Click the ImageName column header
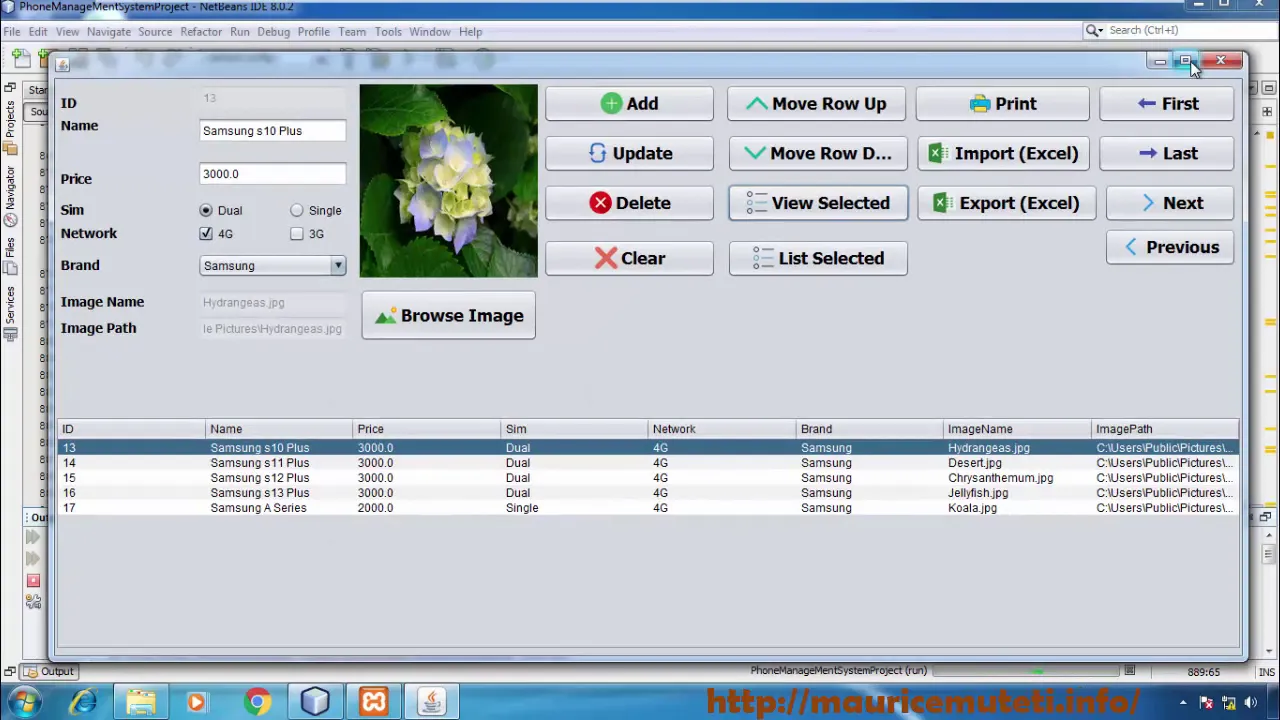The width and height of the screenshot is (1280, 720). pyautogui.click(x=1018, y=429)
